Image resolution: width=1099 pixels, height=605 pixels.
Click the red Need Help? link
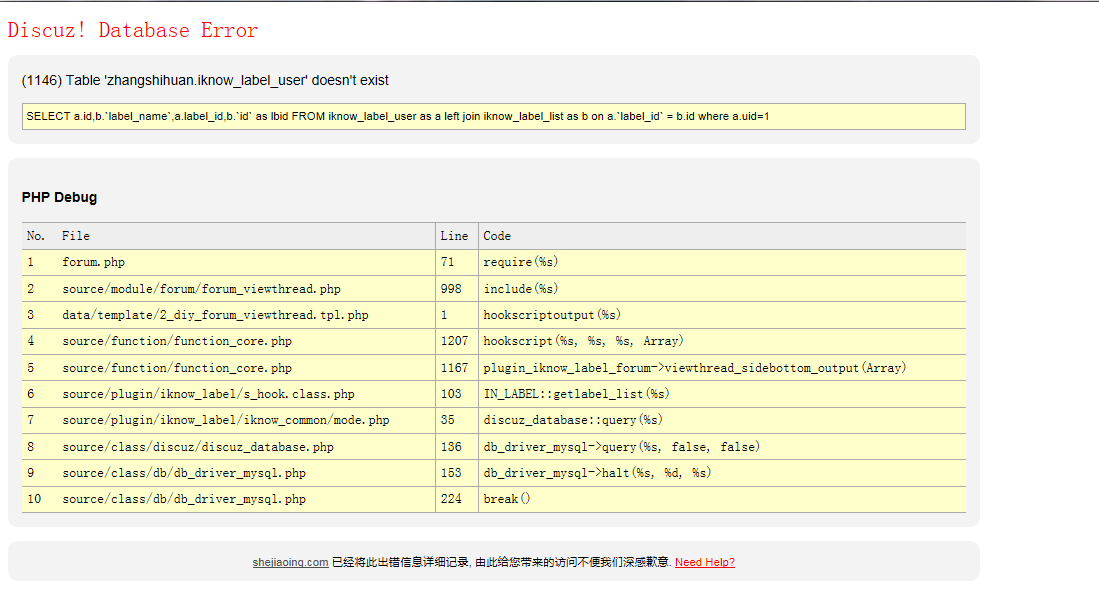click(704, 562)
